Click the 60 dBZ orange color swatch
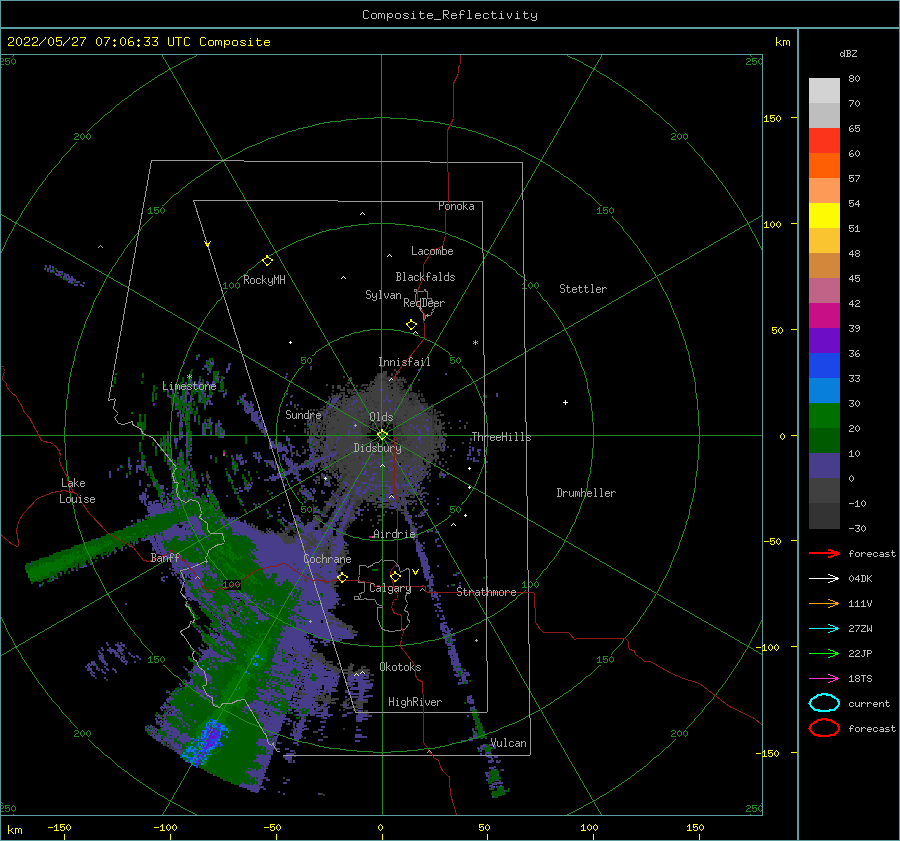Viewport: 900px width, 841px height. [824, 165]
